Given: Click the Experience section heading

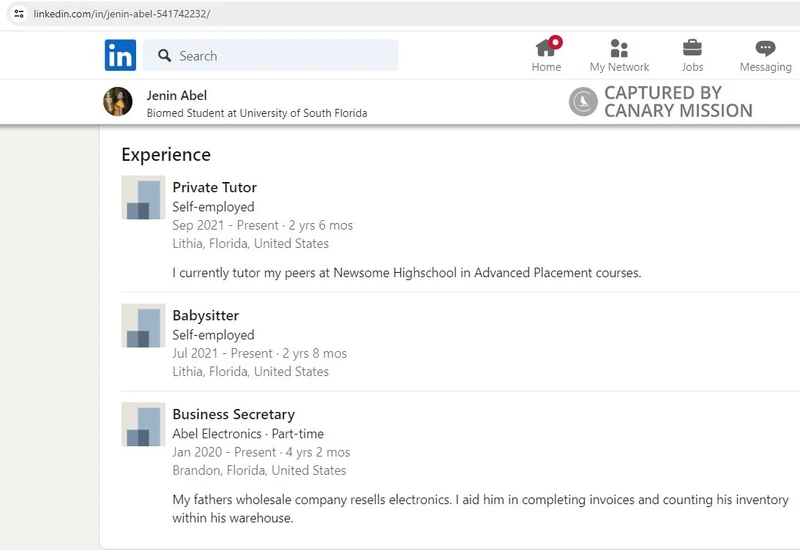Looking at the screenshot, I should click(x=166, y=155).
